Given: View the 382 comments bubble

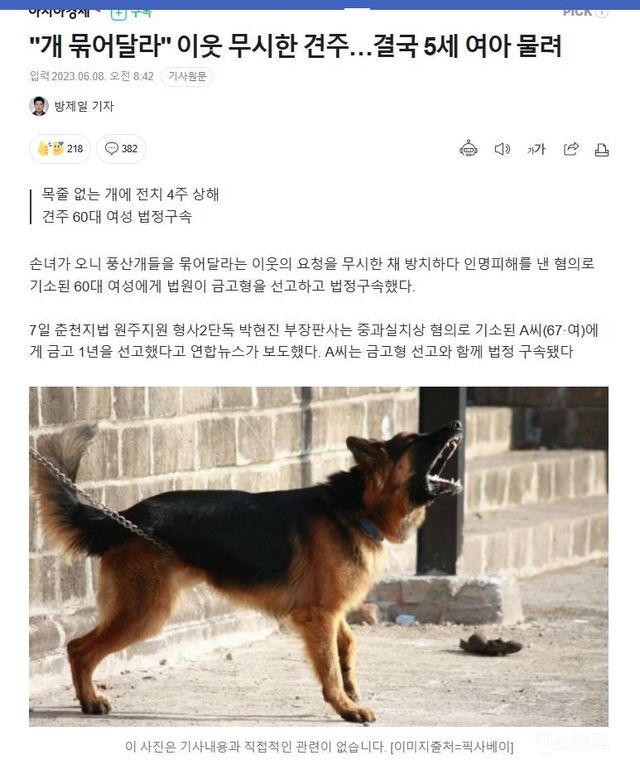Looking at the screenshot, I should tap(121, 149).
